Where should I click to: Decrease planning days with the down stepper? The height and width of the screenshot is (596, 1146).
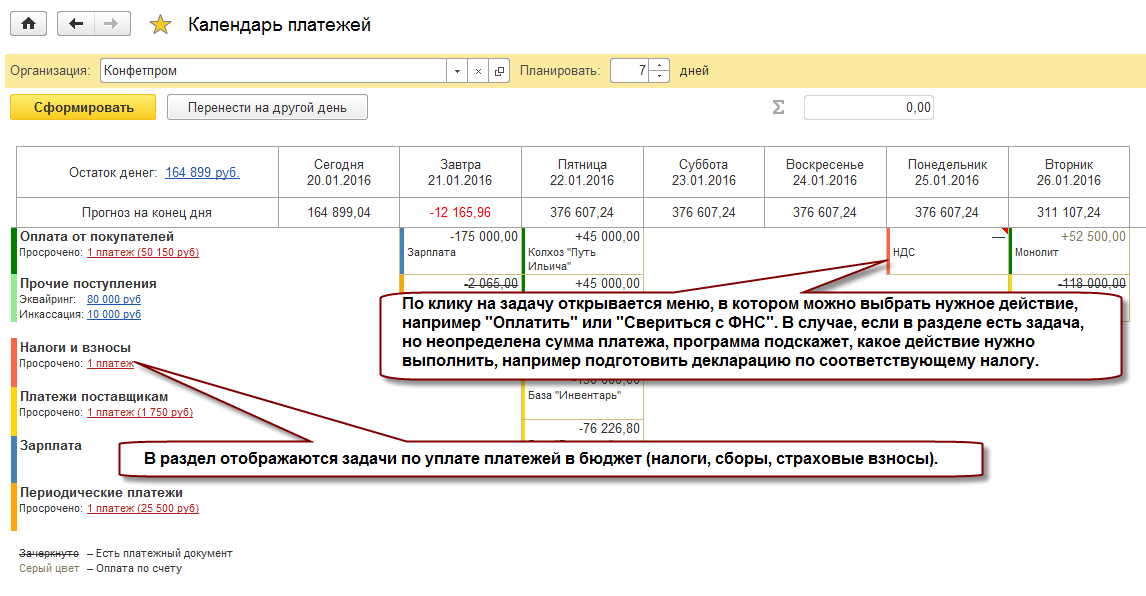pos(659,77)
